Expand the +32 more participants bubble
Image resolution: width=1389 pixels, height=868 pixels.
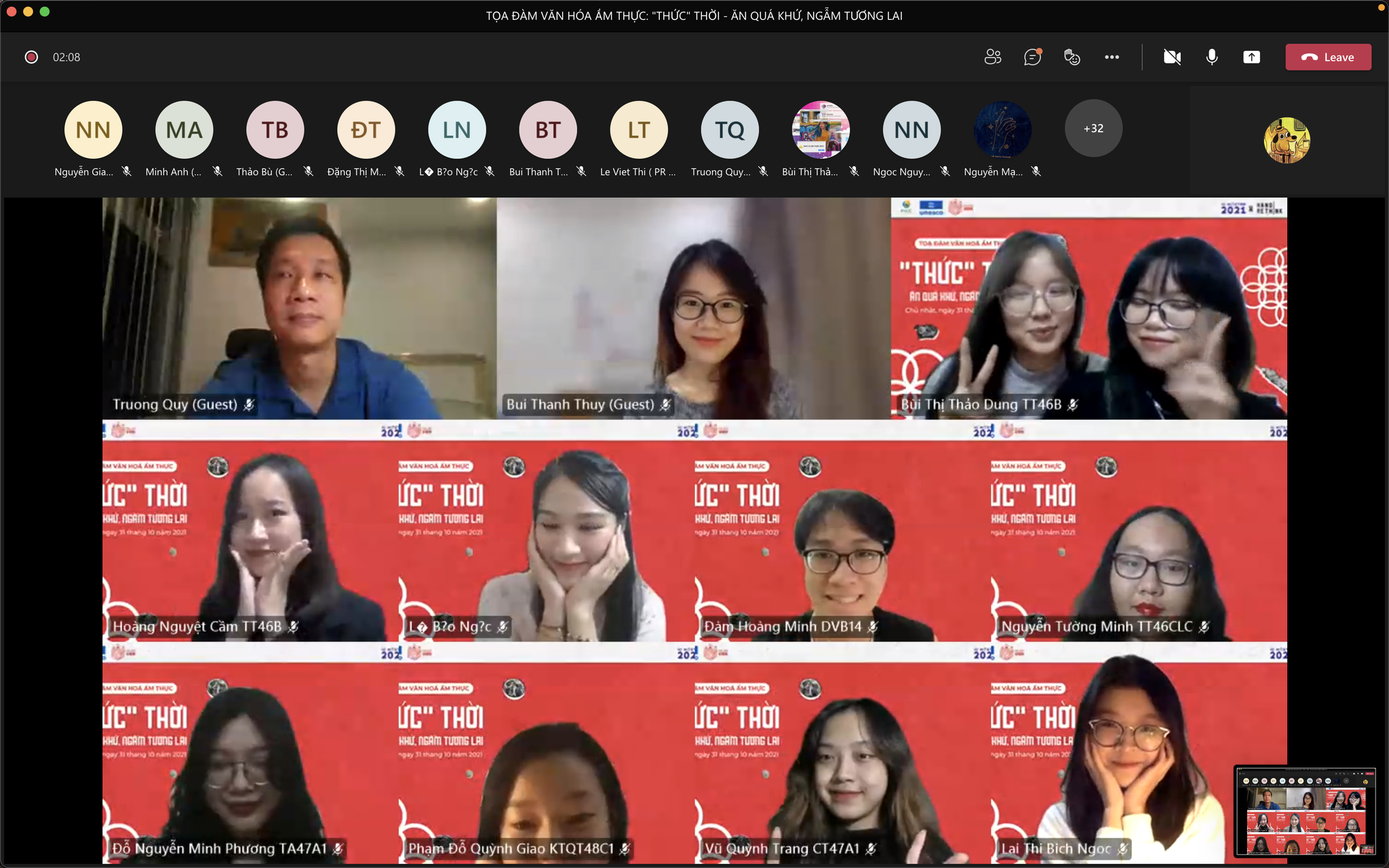(x=1093, y=129)
